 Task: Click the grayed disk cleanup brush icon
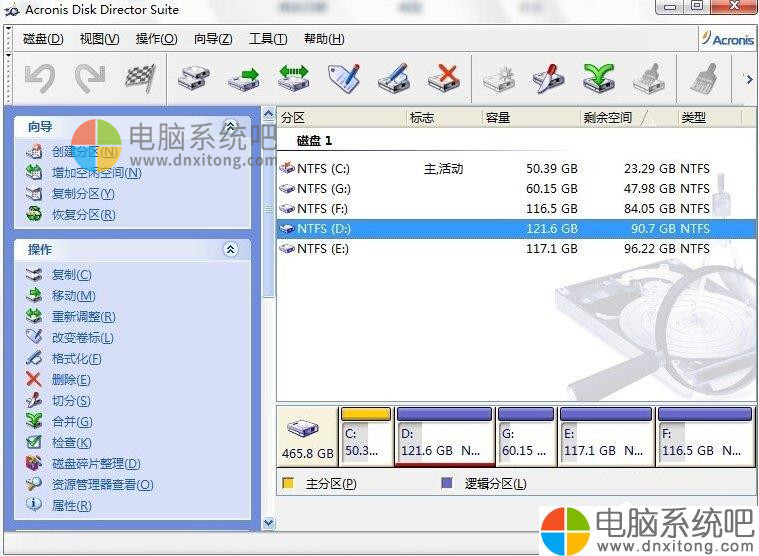coord(650,78)
